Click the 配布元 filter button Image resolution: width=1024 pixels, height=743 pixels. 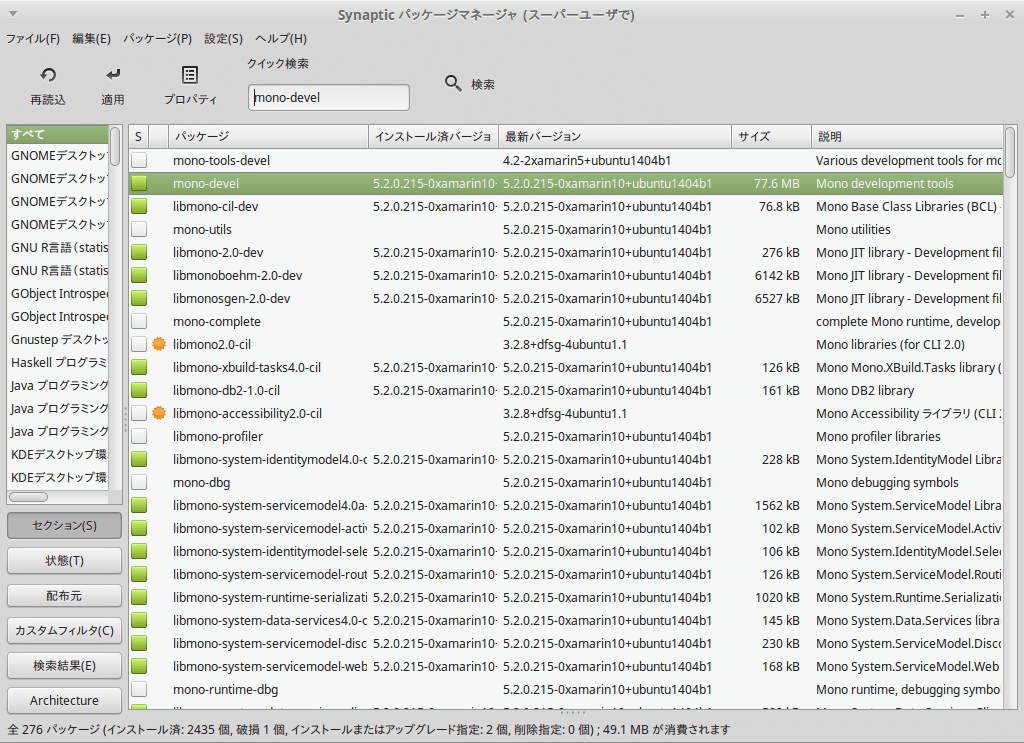[64, 595]
